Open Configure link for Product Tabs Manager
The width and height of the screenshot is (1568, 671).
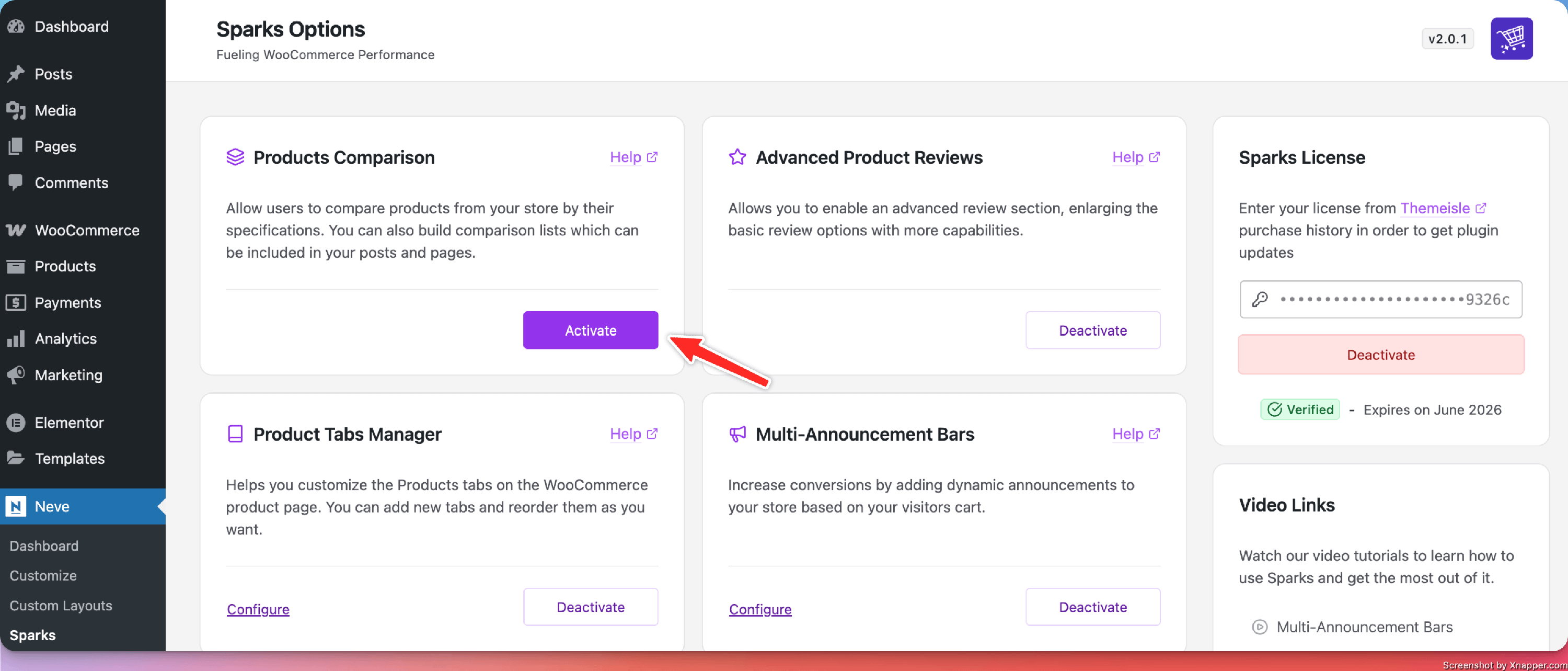[258, 609]
